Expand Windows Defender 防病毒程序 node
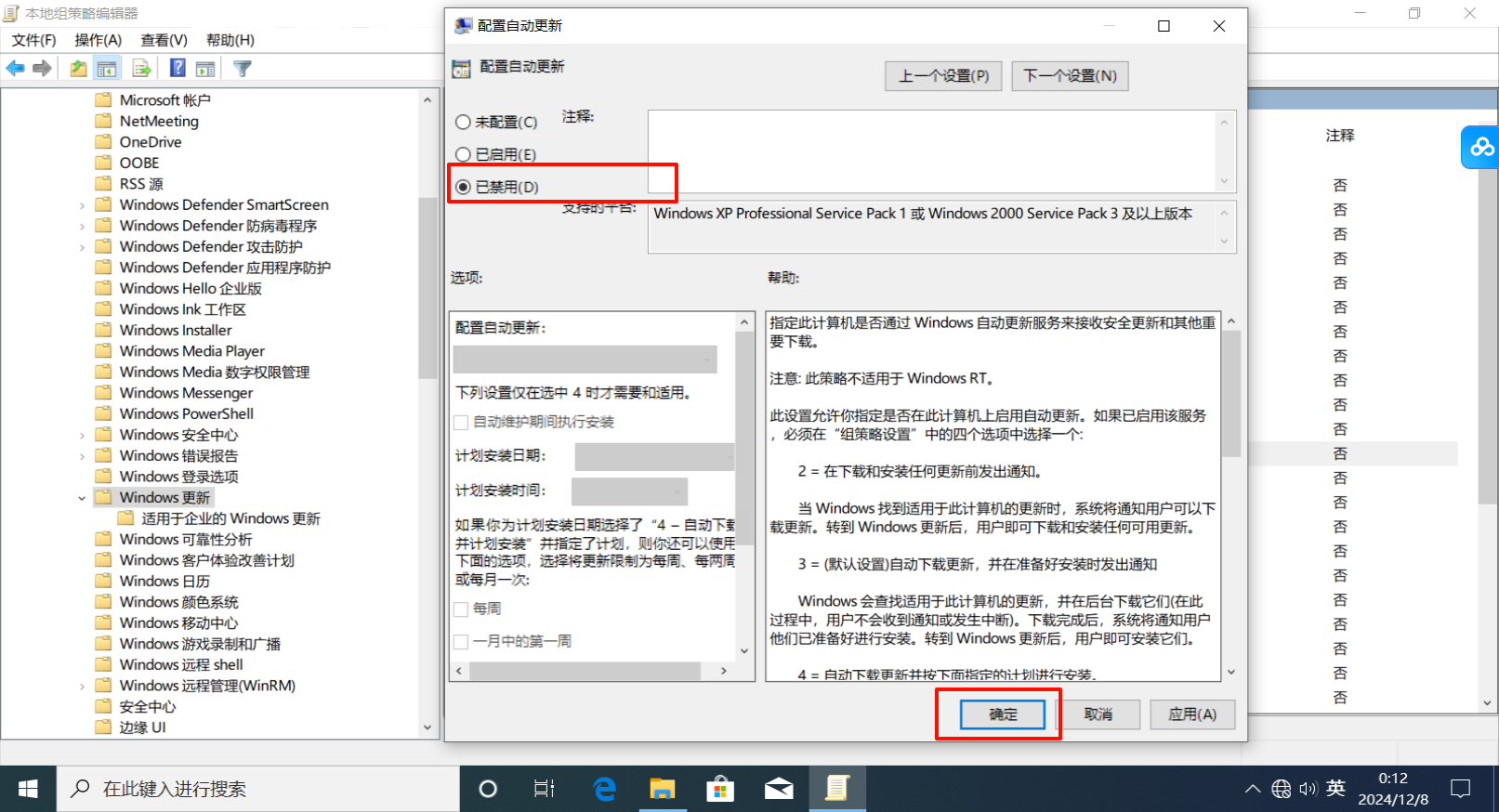Viewport: 1499px width, 812px height. (82, 226)
